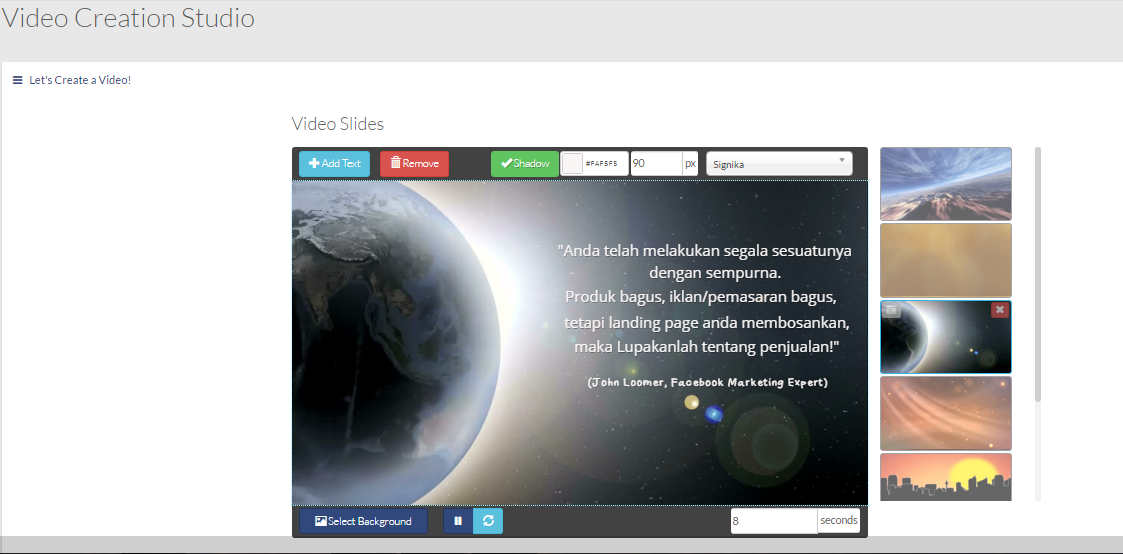Click the red Remove button
This screenshot has height=554, width=1123.
pyautogui.click(x=415, y=164)
